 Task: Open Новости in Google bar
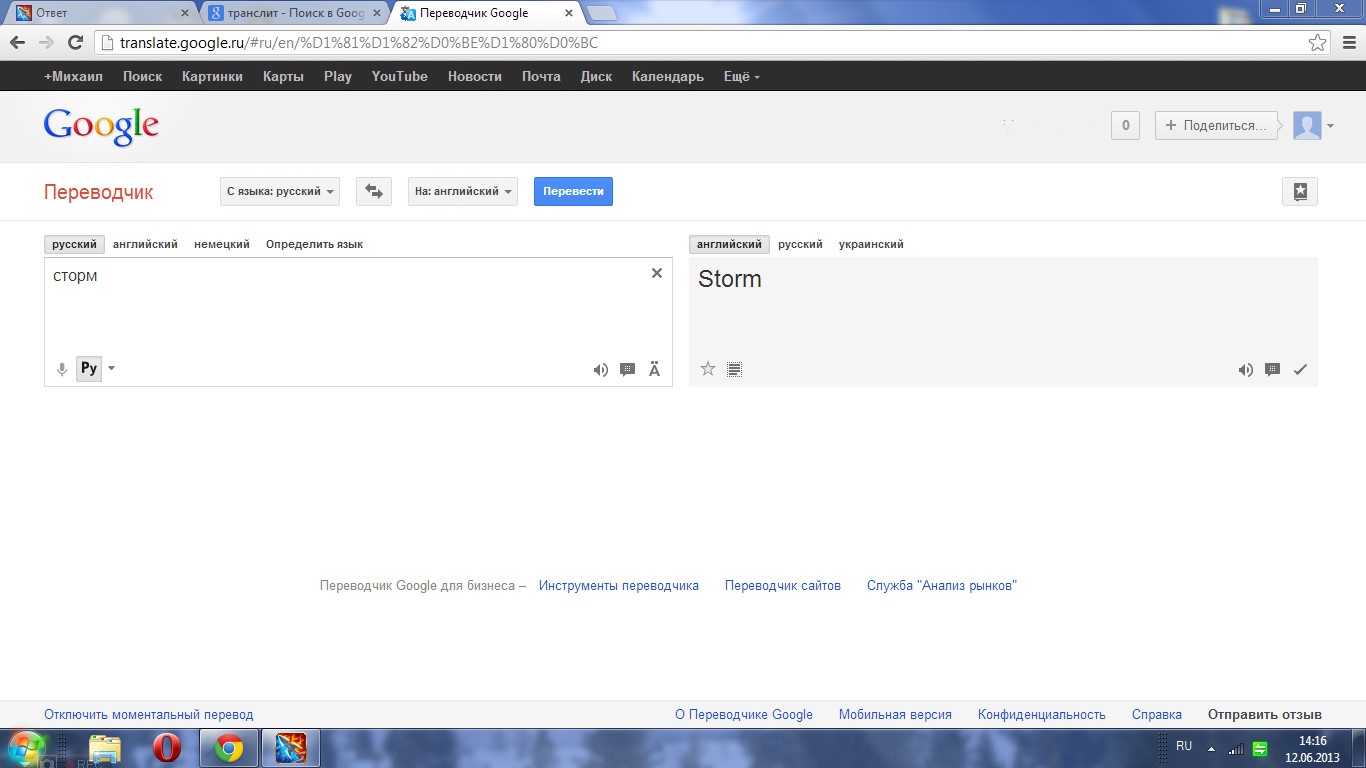(x=475, y=77)
